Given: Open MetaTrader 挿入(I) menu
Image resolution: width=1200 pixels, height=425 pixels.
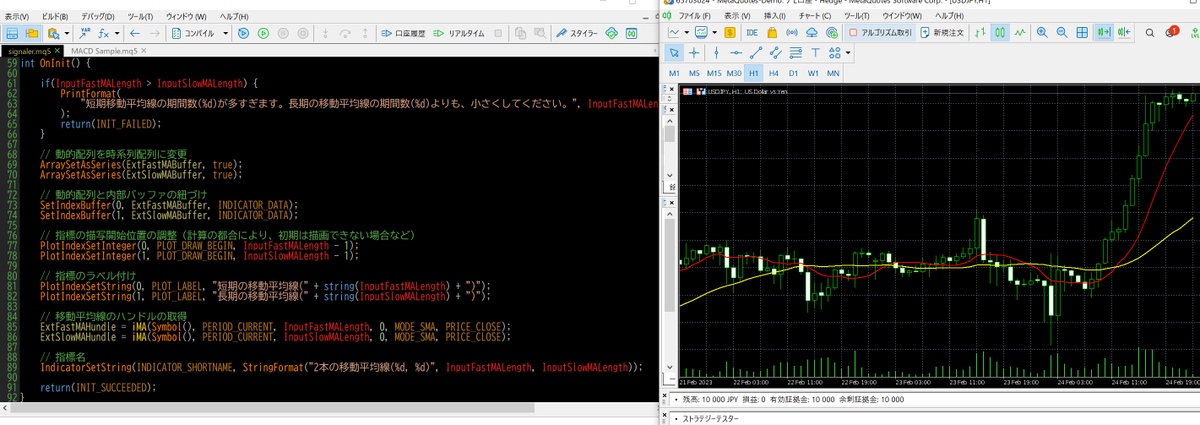Looking at the screenshot, I should tap(775, 16).
